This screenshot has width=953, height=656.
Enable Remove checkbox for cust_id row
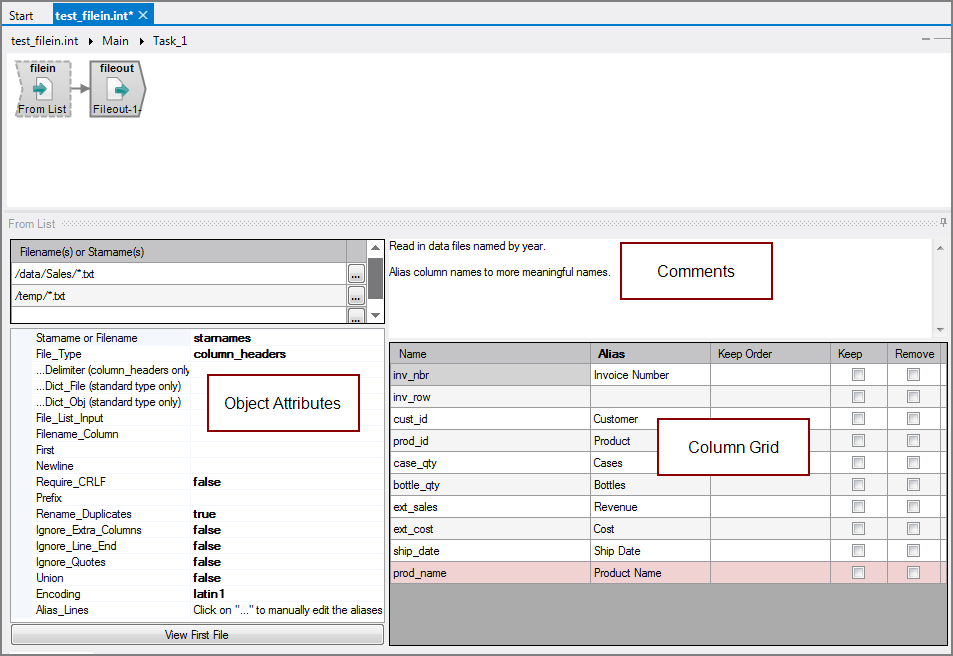point(913,419)
